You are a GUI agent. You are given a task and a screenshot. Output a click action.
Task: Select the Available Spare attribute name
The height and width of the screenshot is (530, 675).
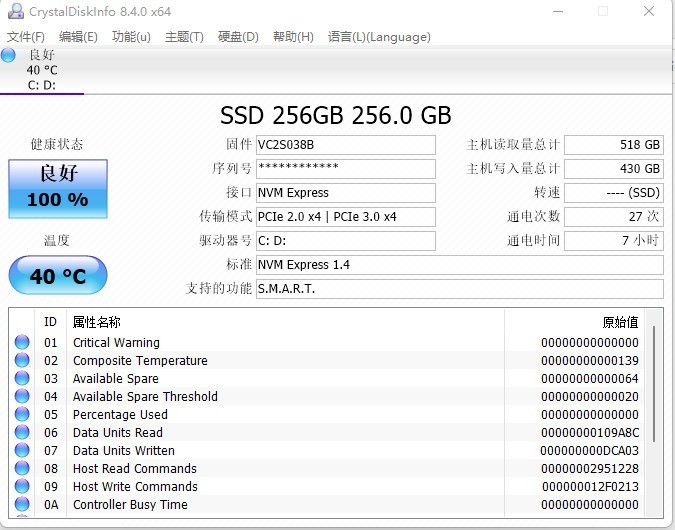pos(116,378)
